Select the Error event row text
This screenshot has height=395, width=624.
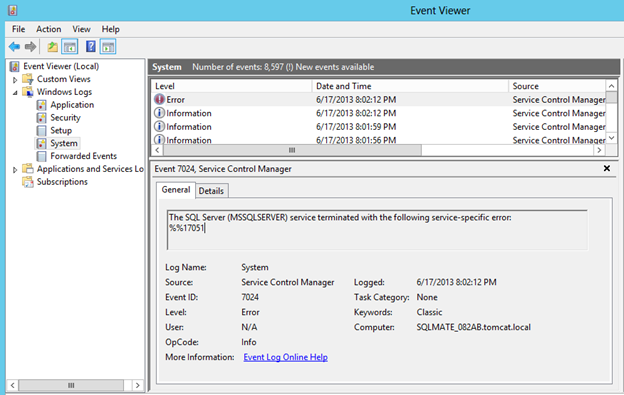click(176, 99)
